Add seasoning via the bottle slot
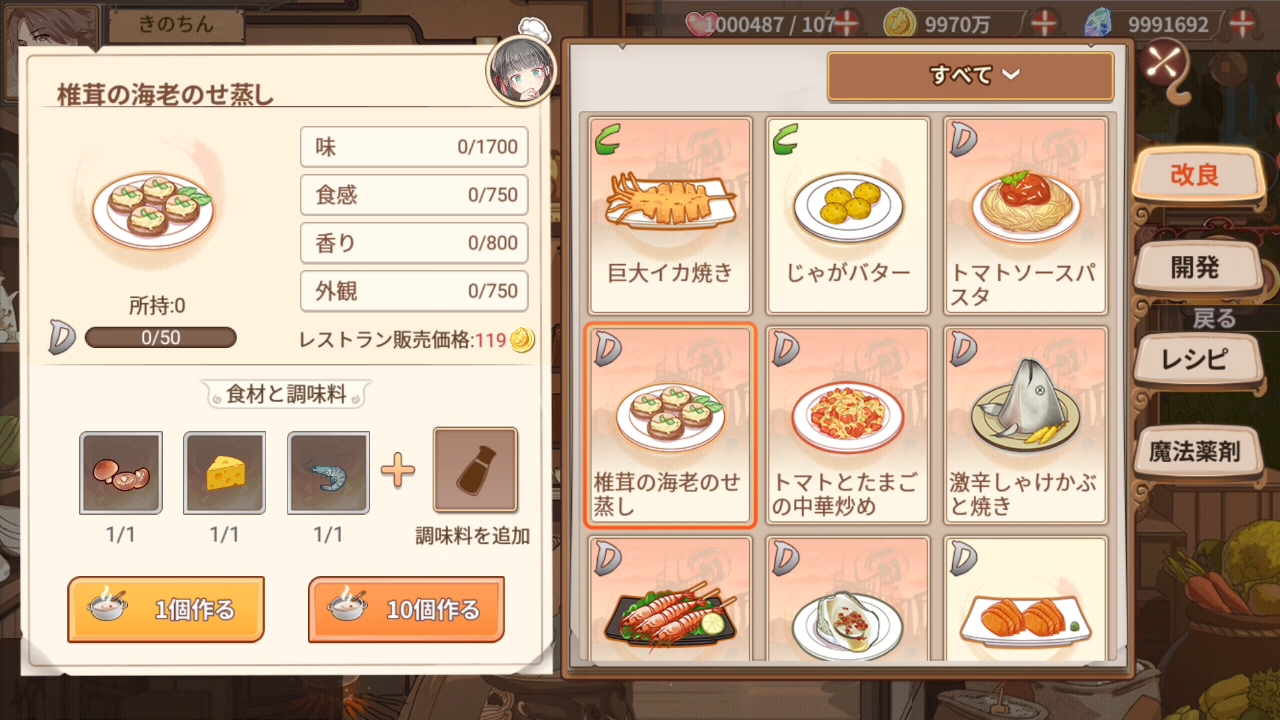1280x720 pixels. pos(475,470)
